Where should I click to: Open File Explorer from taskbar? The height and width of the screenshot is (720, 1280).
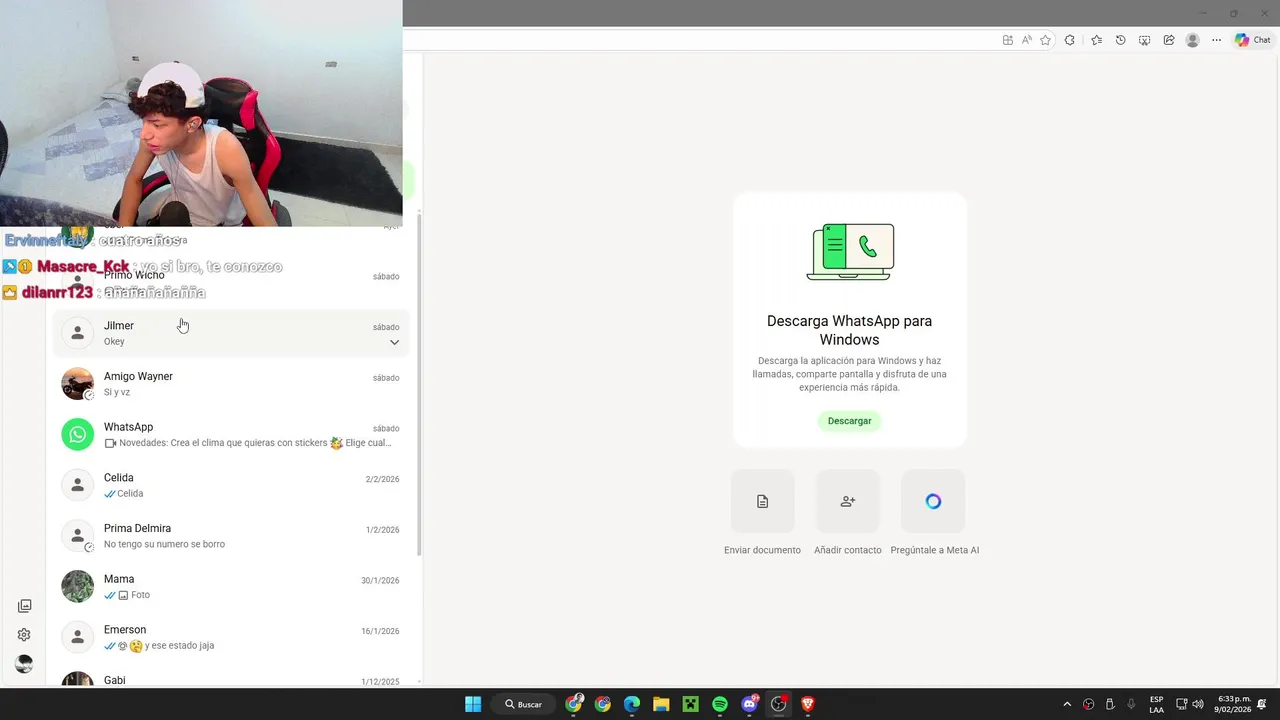661,704
